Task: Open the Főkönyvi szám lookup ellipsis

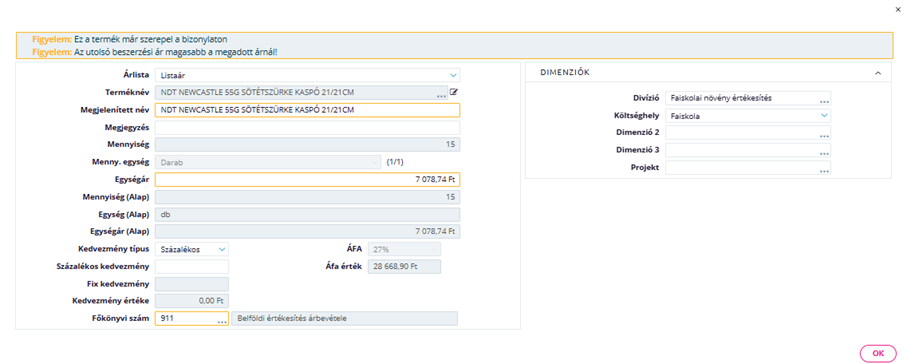Action: [x=222, y=322]
